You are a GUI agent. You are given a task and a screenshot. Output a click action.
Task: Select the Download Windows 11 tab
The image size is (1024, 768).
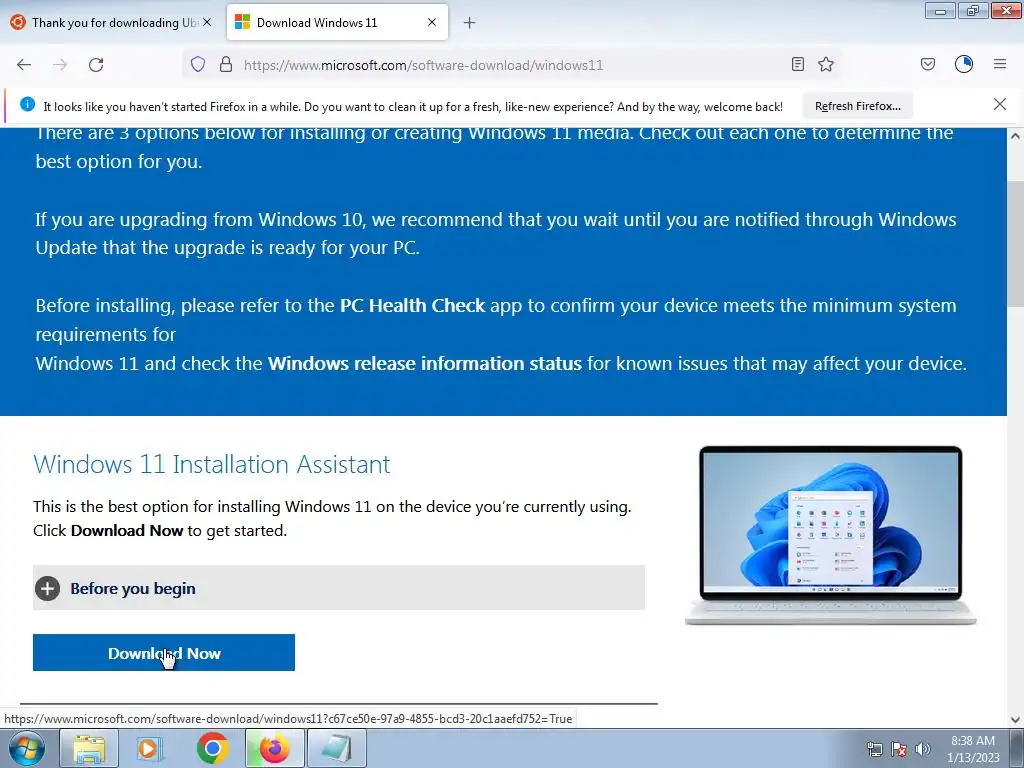pyautogui.click(x=337, y=23)
